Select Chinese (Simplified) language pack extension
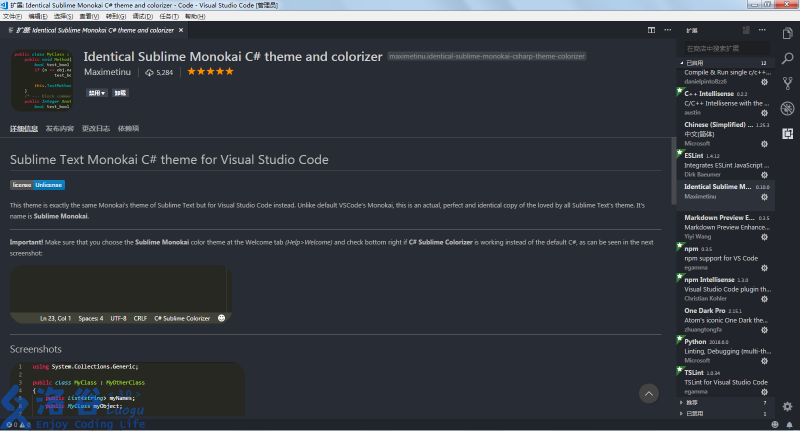The width and height of the screenshot is (800, 431). (726, 134)
